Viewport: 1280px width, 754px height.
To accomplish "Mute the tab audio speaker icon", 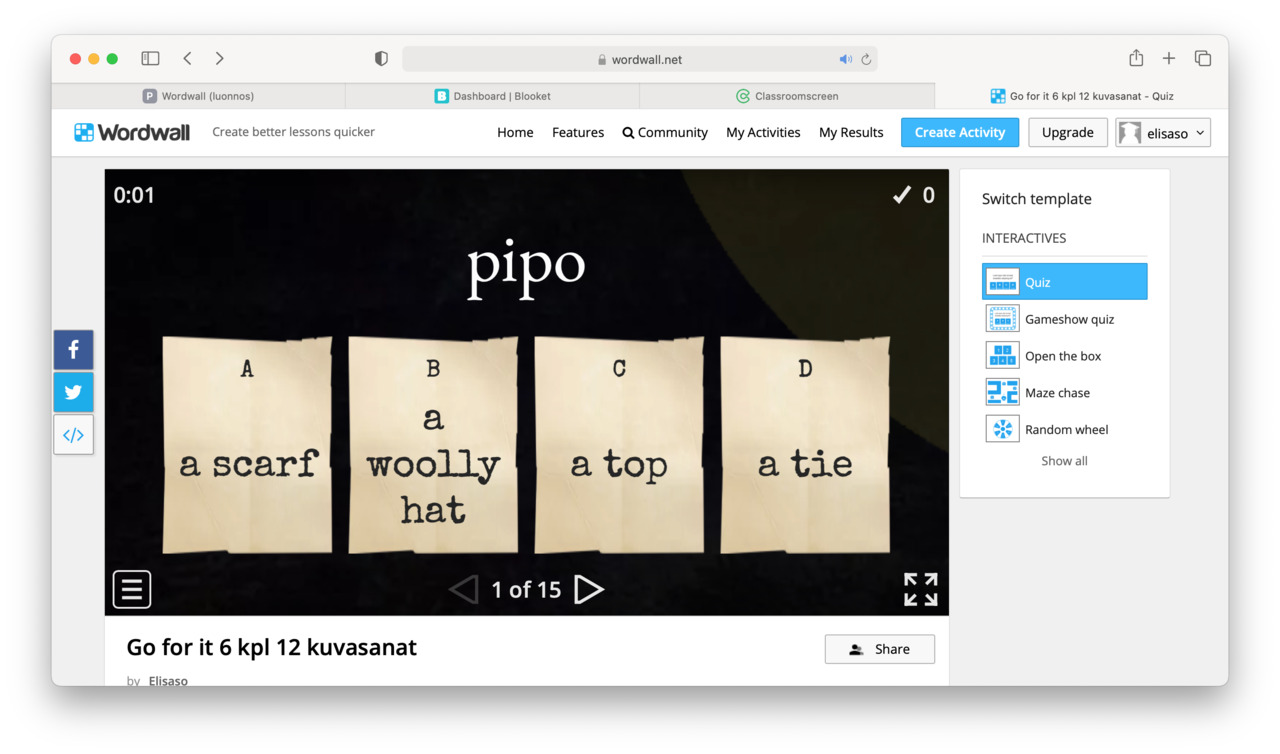I will [845, 59].
